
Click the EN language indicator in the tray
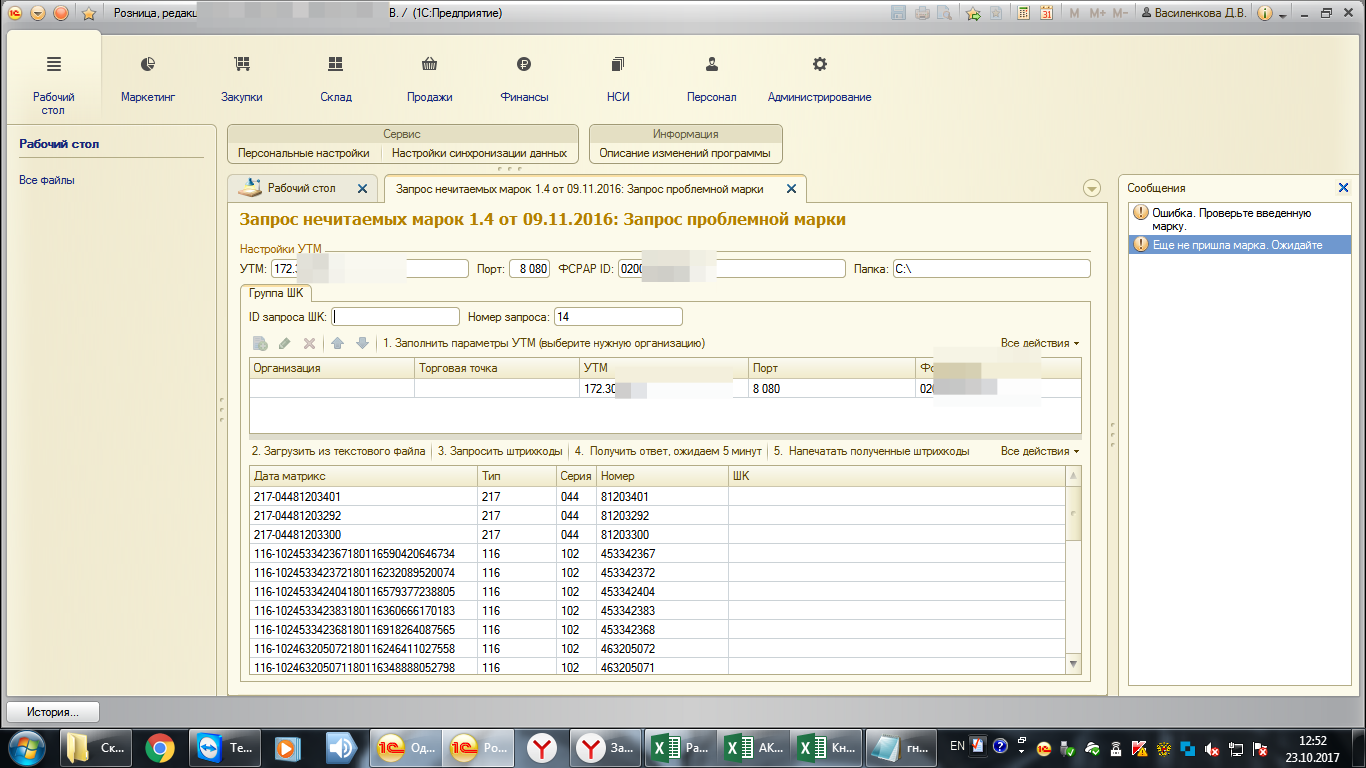957,746
